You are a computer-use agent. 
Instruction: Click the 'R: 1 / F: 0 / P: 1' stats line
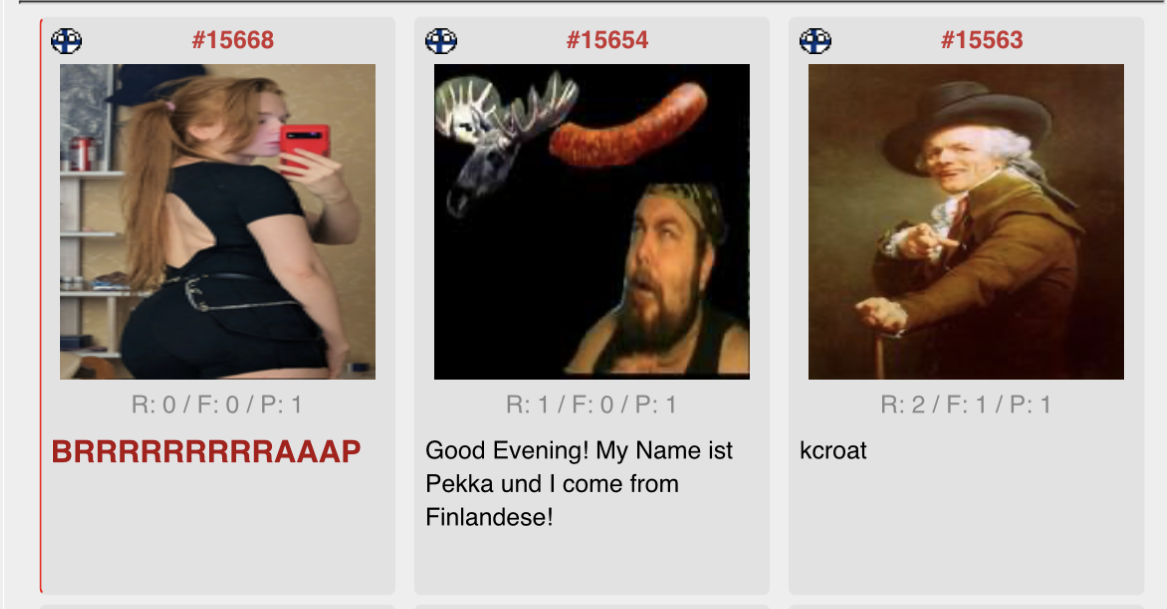592,405
